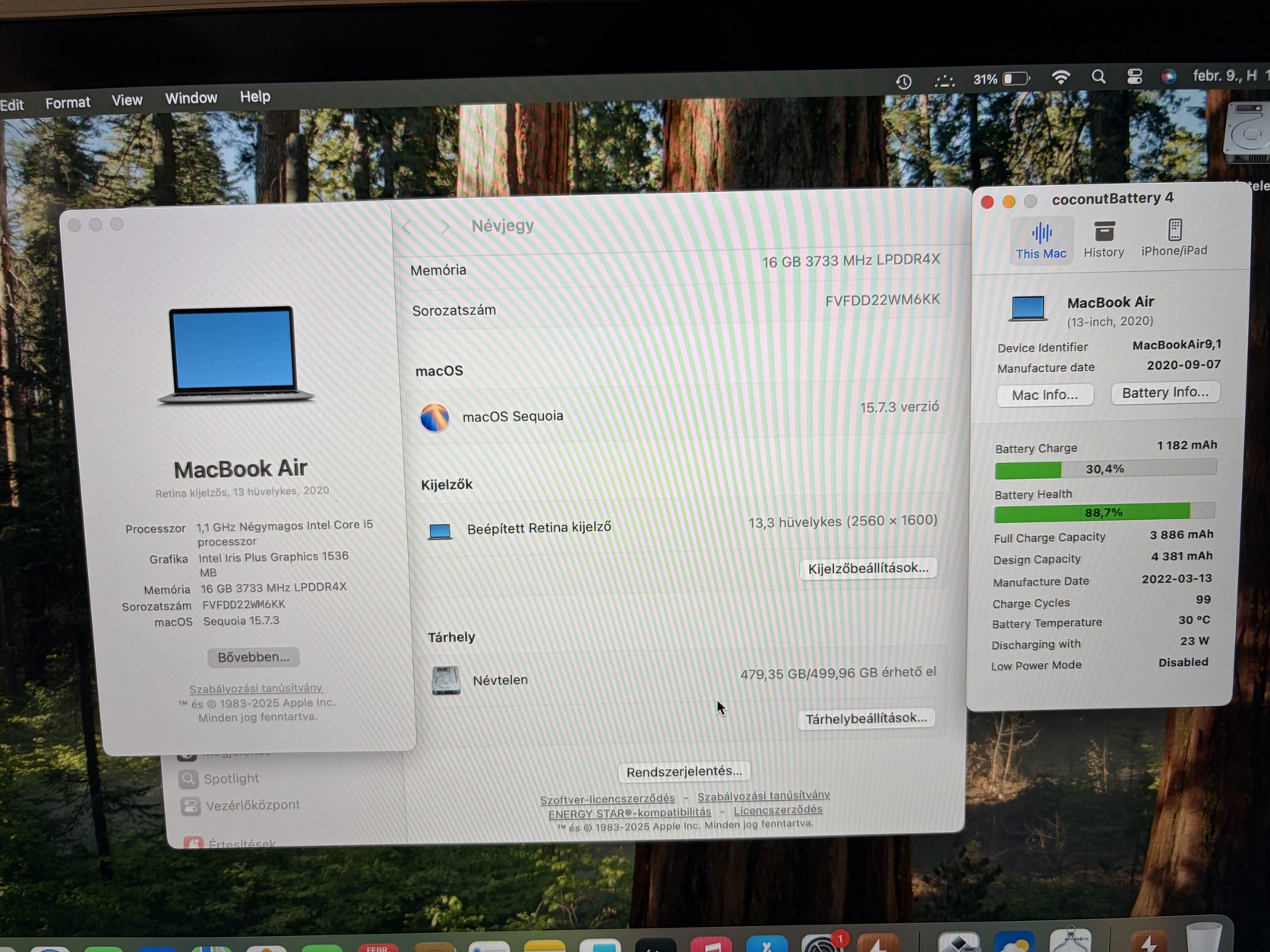
Task: Click the Battery Charge '1 182 mAh' value
Action: (1186, 445)
